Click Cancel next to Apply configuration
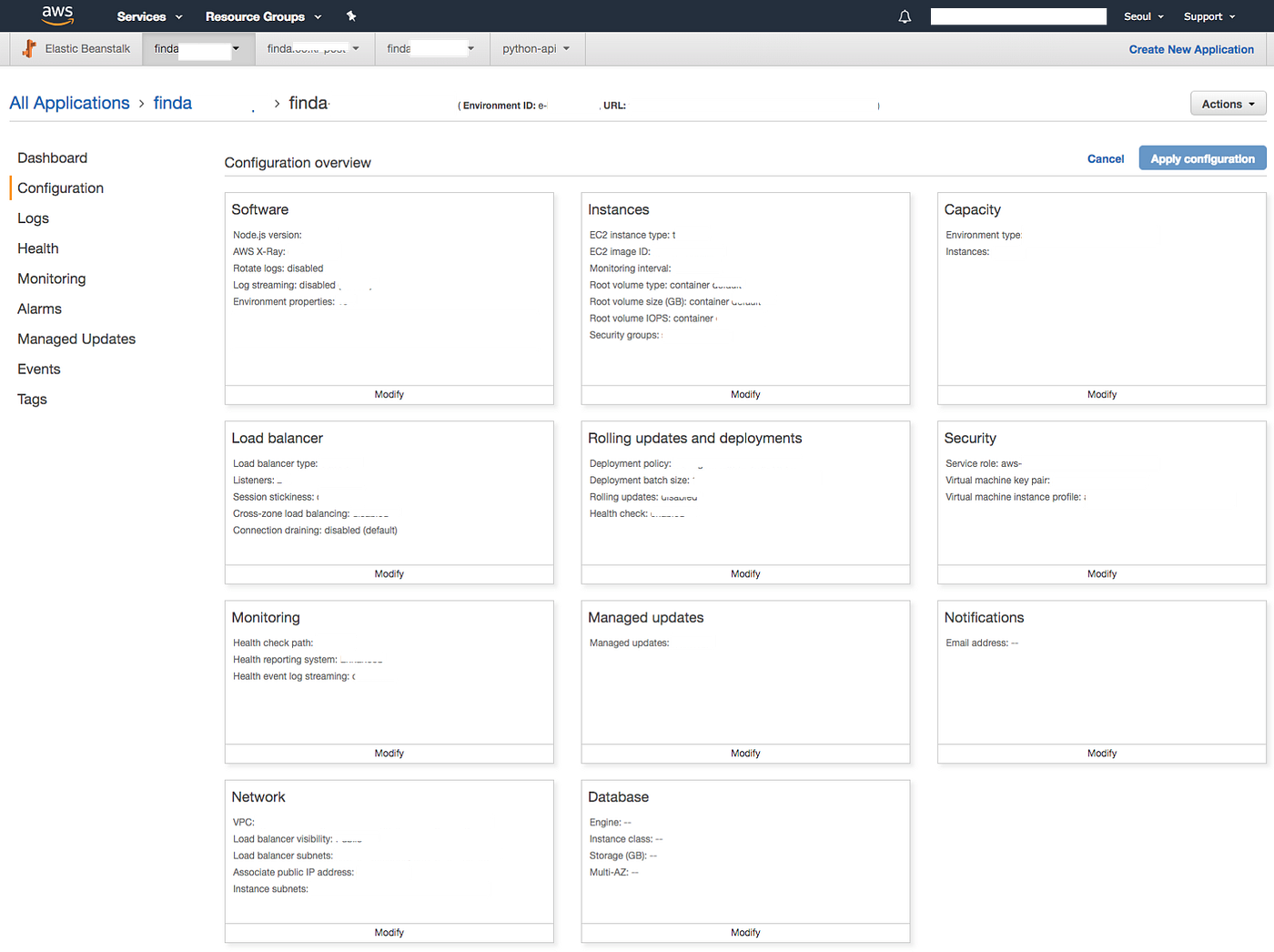Screen dimensions: 1274x952 click(1106, 158)
